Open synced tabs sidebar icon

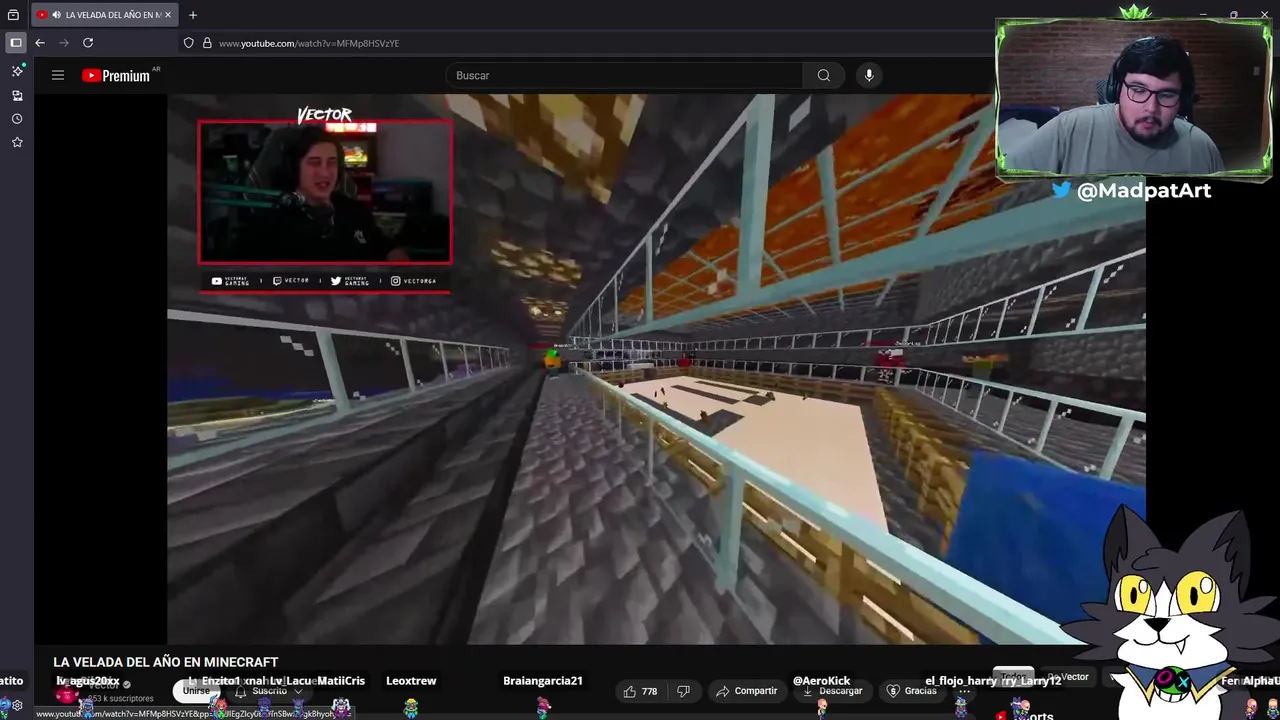click(17, 95)
